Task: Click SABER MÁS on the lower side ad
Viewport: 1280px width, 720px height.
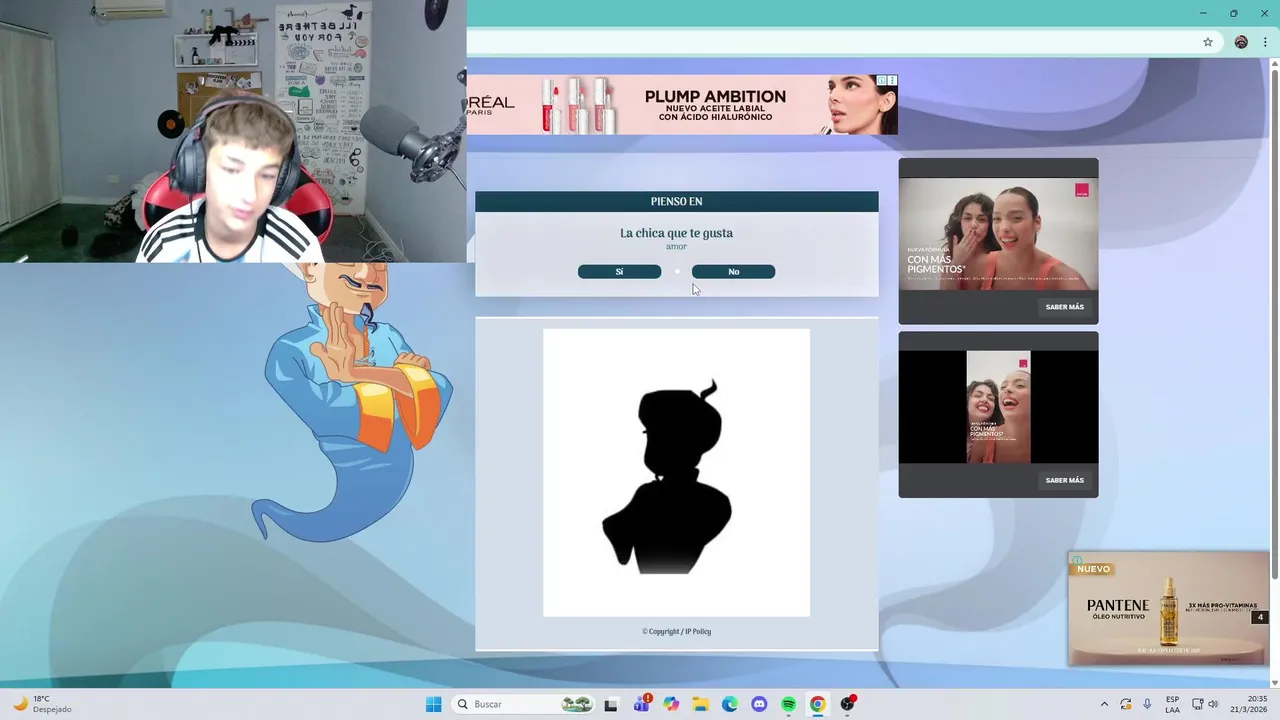Action: 1064,480
